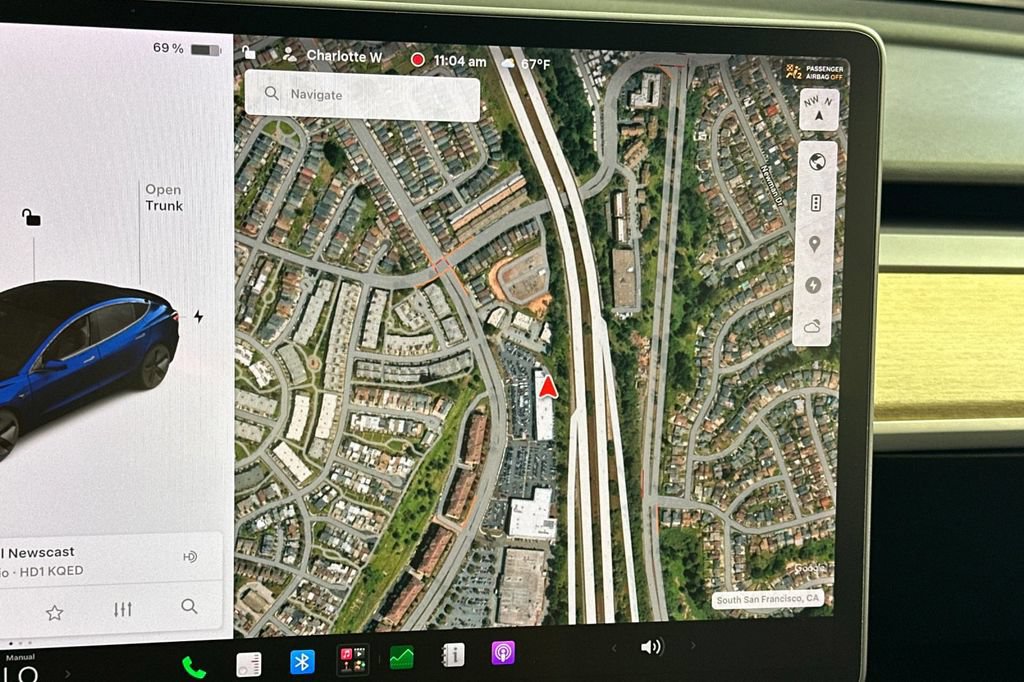Screen dimensions: 1024x682
Task: Lower the volume with the left arrow
Action: [613, 648]
